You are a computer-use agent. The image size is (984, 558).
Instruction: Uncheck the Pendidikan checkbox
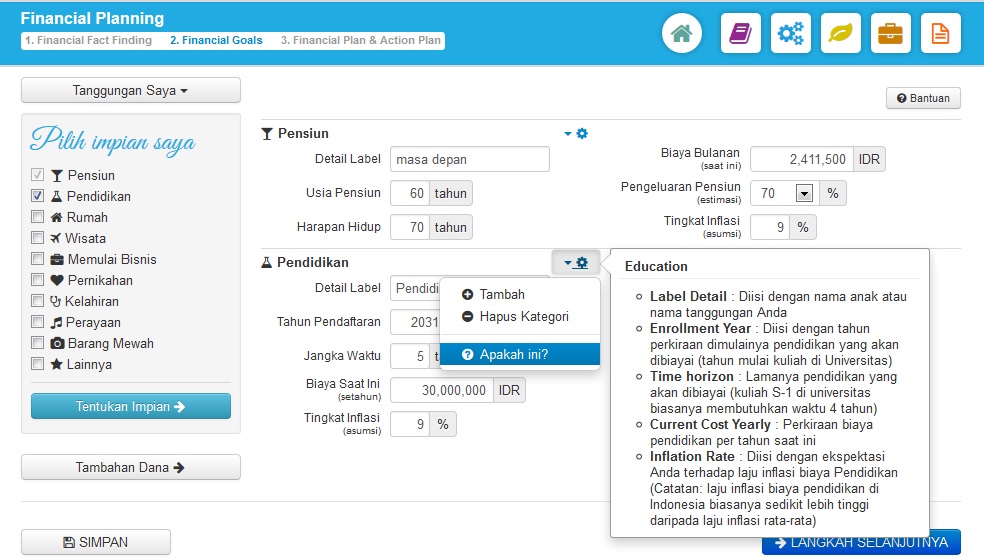(38, 196)
